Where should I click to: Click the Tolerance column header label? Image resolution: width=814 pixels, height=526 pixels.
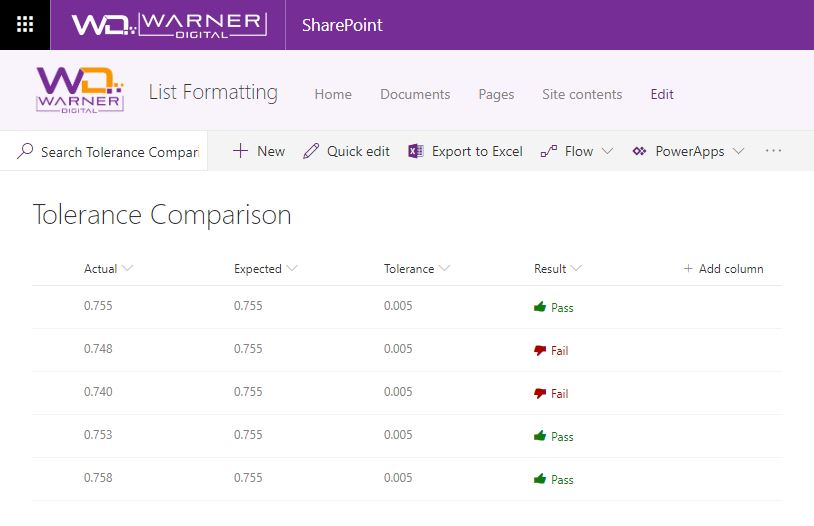pos(409,268)
